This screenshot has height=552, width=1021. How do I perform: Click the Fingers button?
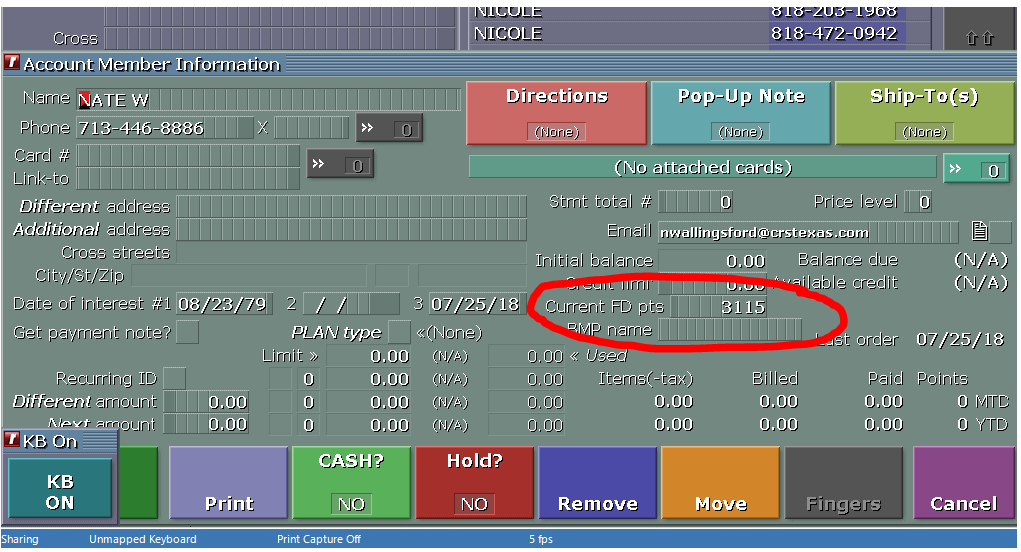843,482
